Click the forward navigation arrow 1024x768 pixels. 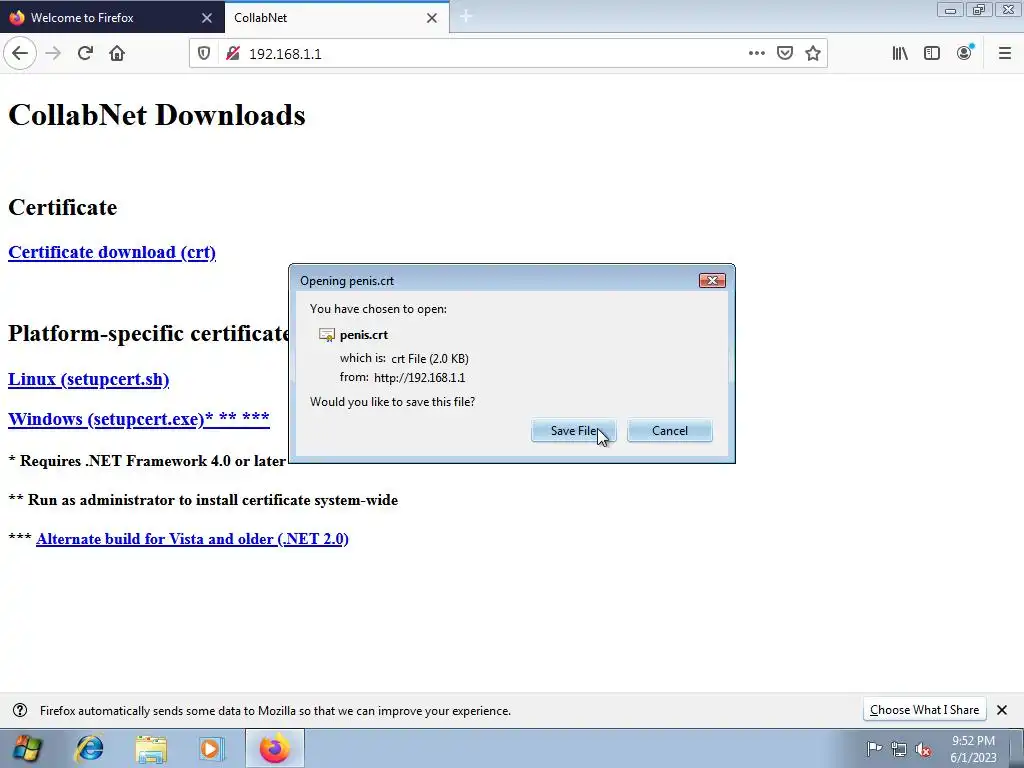[53, 54]
